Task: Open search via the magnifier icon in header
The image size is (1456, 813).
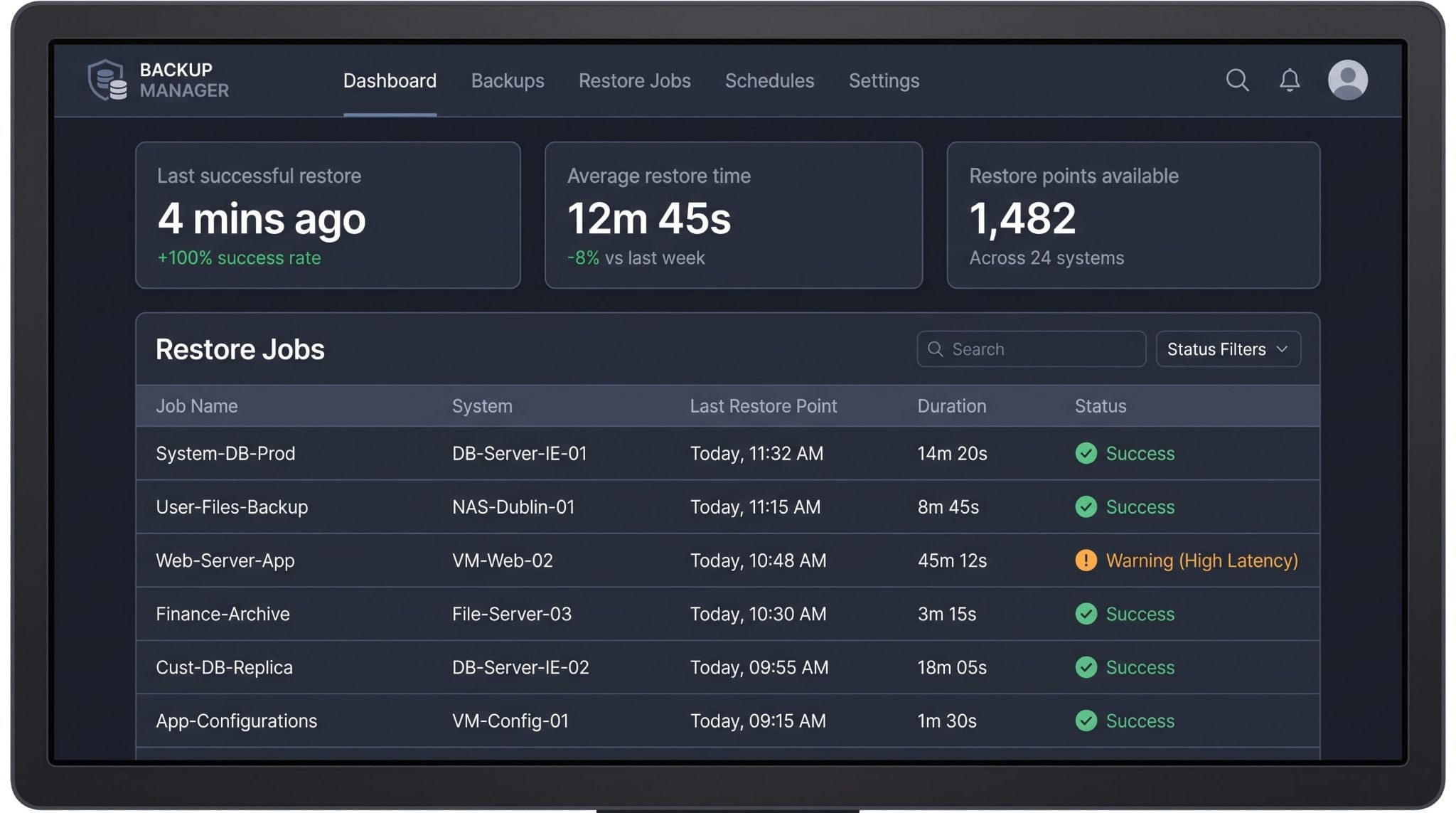Action: coord(1237,80)
